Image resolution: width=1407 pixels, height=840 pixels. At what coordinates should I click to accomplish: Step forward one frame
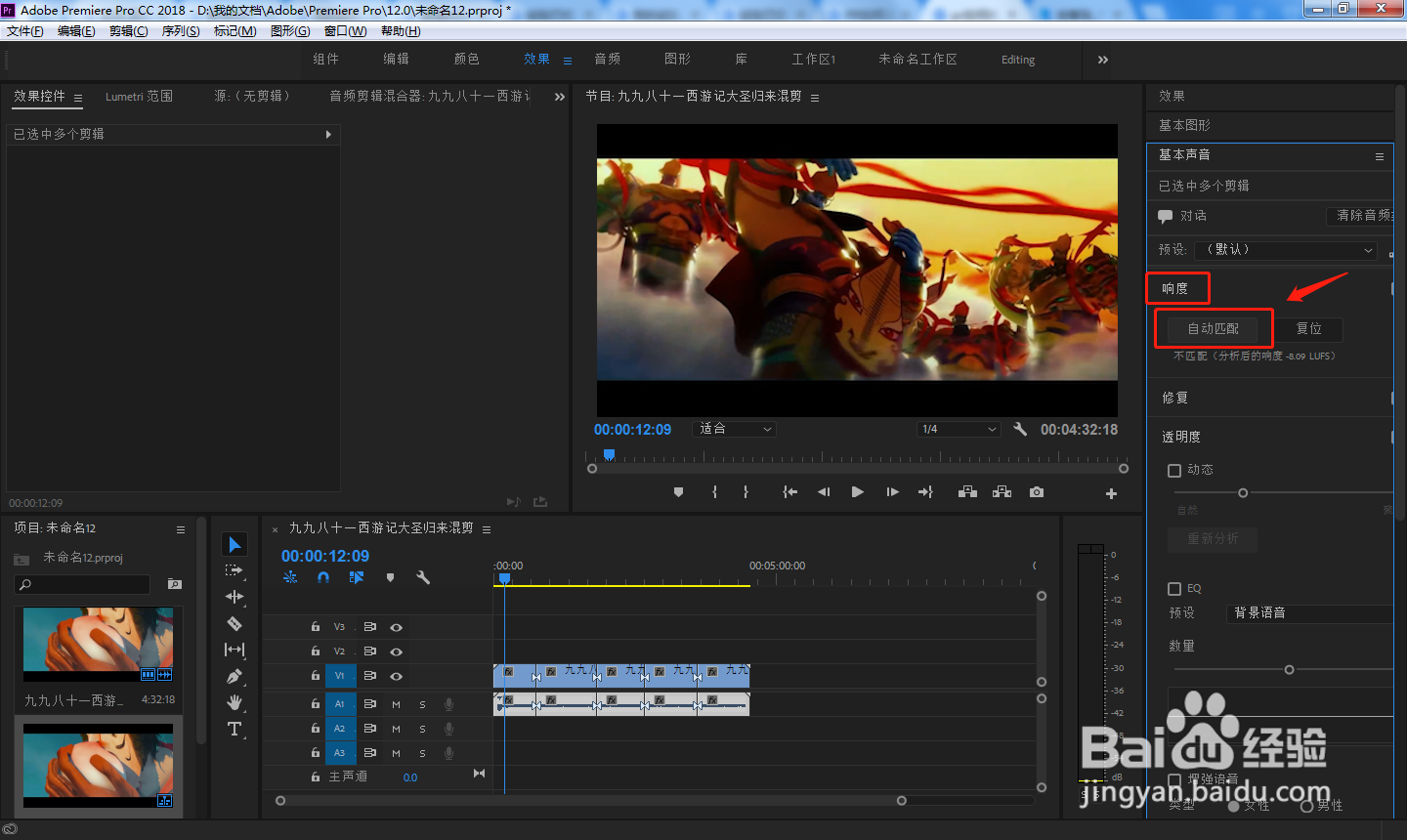pos(892,492)
